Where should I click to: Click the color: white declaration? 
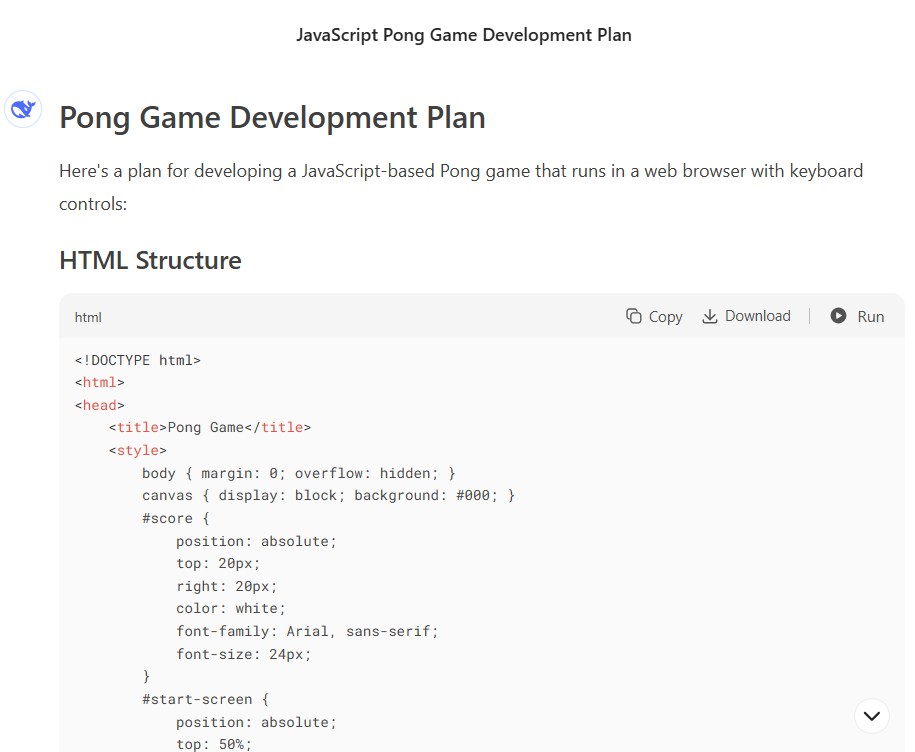point(231,608)
